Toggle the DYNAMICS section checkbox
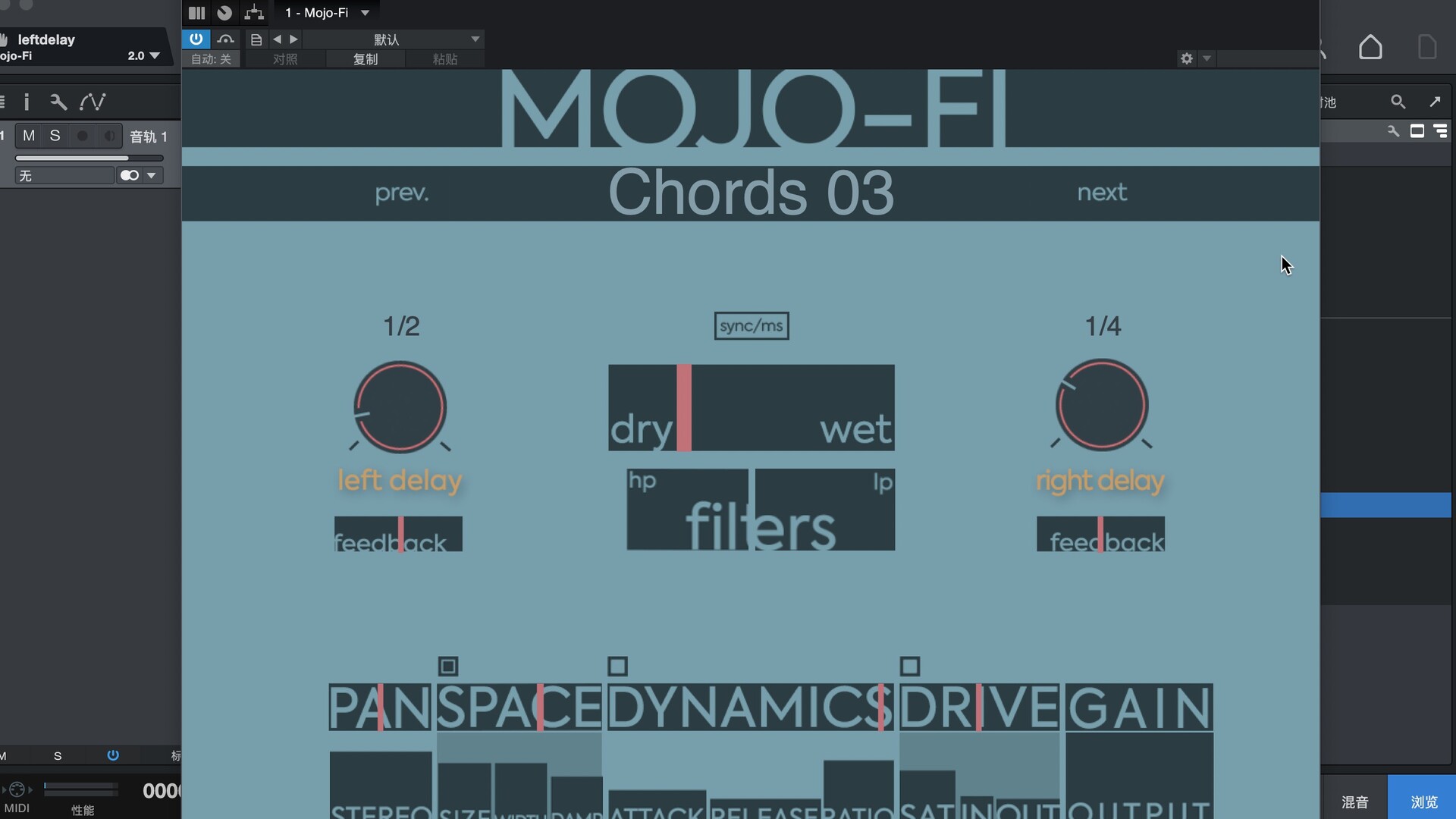The height and width of the screenshot is (819, 1456). point(618,667)
